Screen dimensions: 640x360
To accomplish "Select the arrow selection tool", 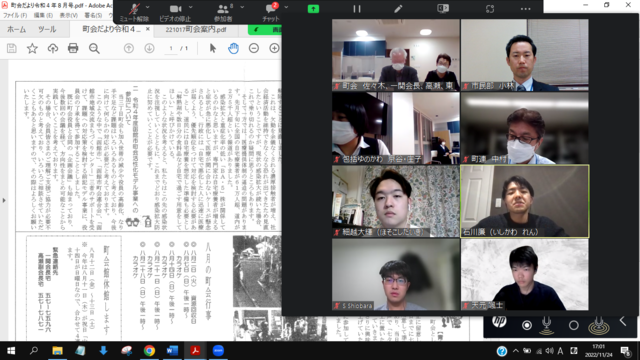I will click(213, 49).
